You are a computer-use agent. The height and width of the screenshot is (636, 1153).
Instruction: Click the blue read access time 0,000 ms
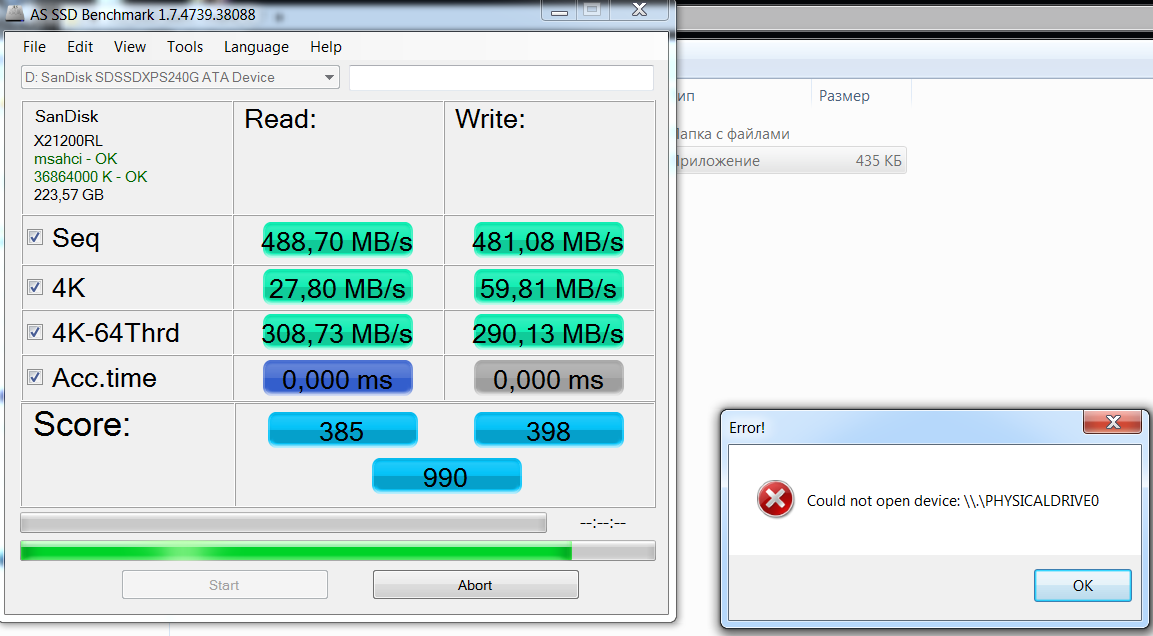coord(338,378)
